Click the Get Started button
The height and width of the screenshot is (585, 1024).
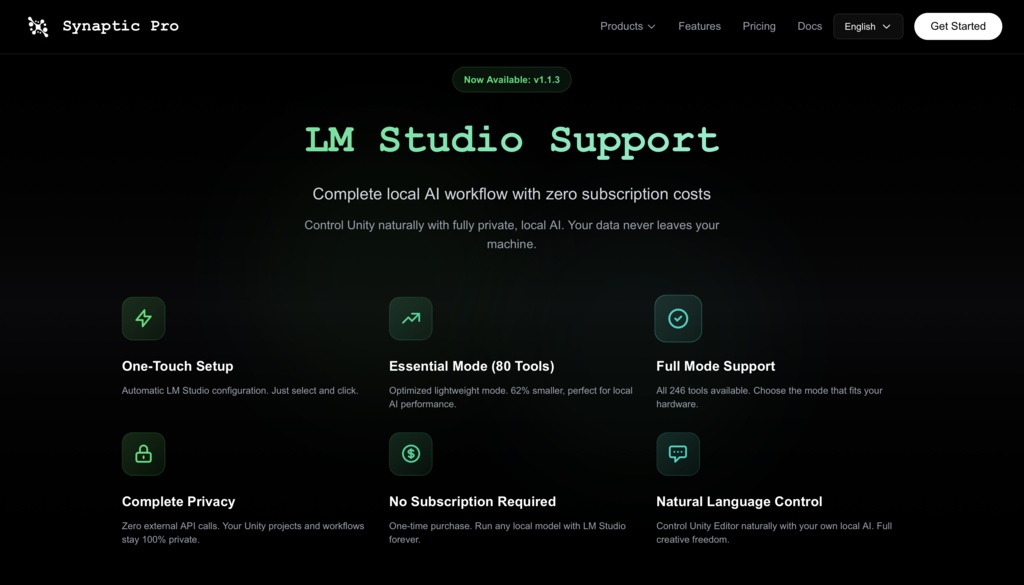[958, 26]
